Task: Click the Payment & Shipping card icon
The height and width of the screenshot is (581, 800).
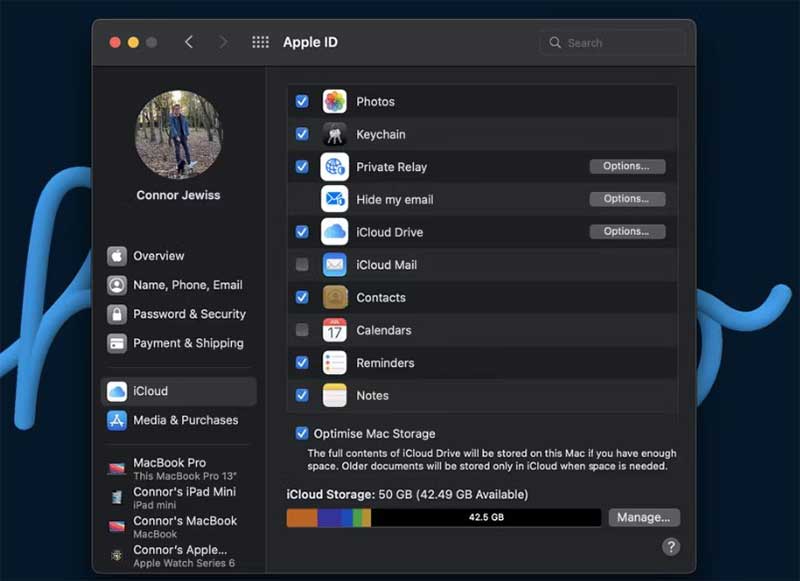Action: [117, 343]
